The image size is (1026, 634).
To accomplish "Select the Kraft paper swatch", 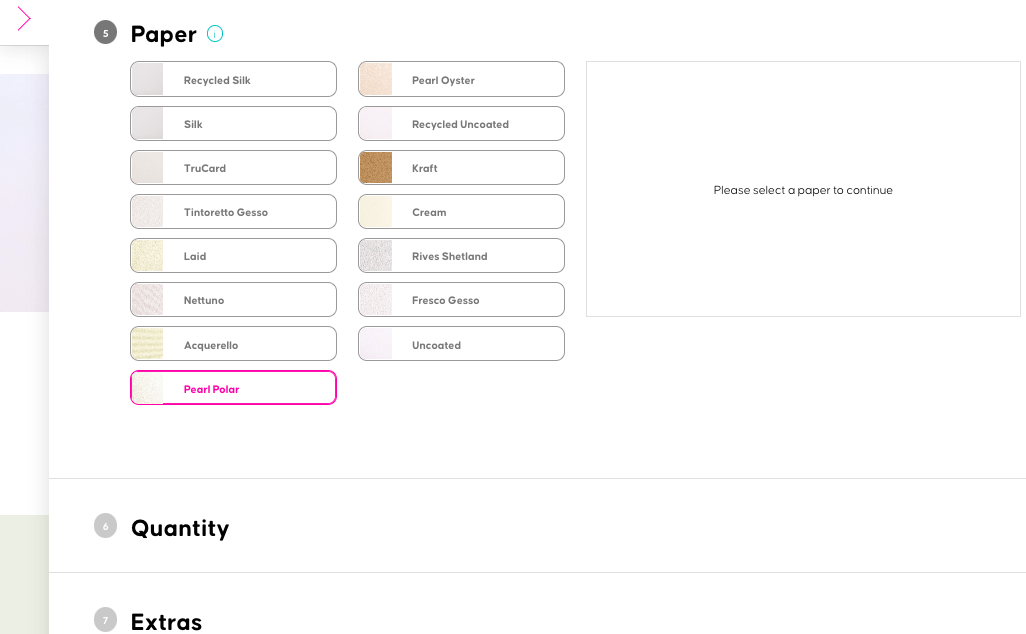I will click(x=376, y=168).
